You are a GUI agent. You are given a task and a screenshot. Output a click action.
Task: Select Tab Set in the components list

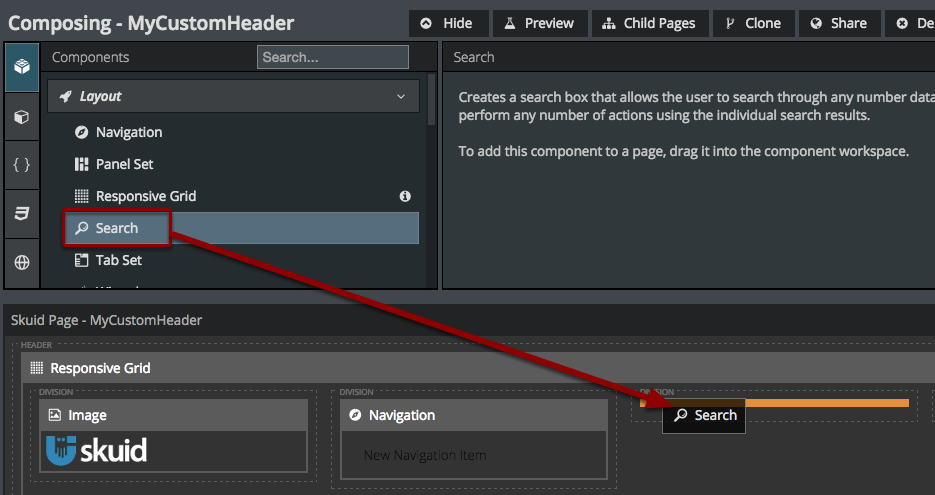[x=118, y=260]
